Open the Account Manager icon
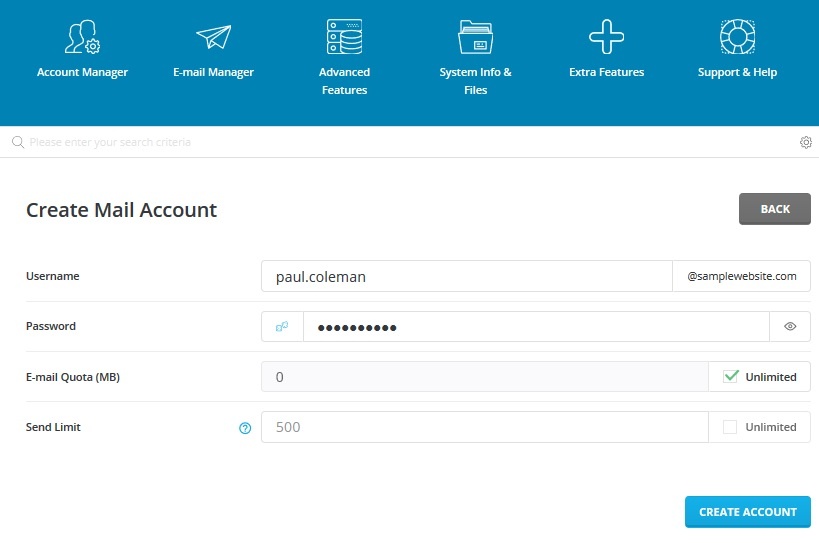819x543 pixels. 83,37
